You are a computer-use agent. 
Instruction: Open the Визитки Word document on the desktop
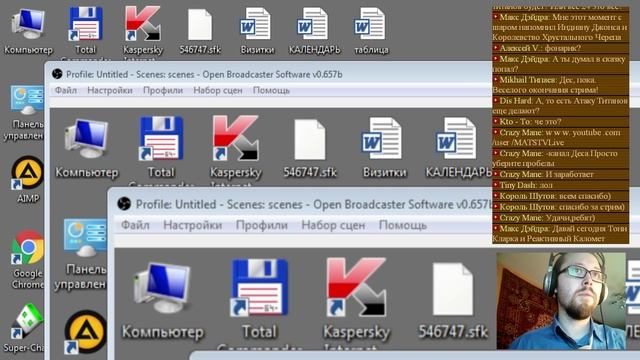(257, 32)
